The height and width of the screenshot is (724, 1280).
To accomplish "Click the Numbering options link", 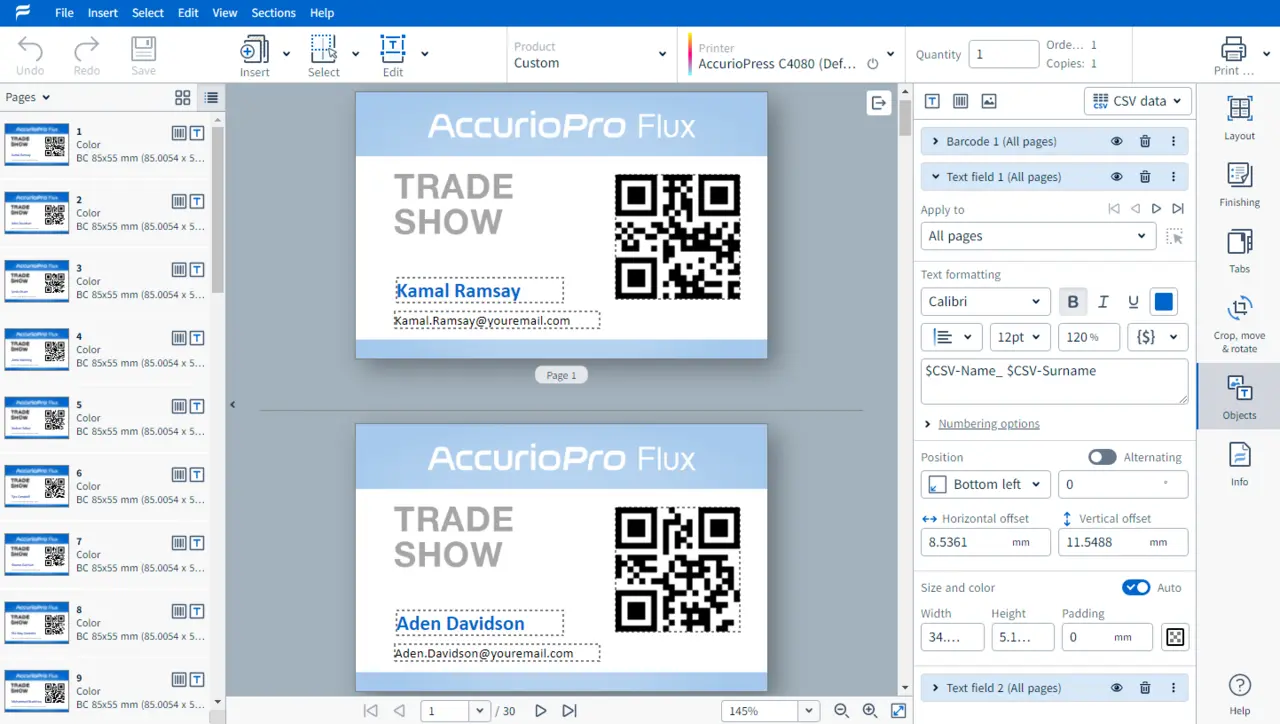I will [989, 424].
